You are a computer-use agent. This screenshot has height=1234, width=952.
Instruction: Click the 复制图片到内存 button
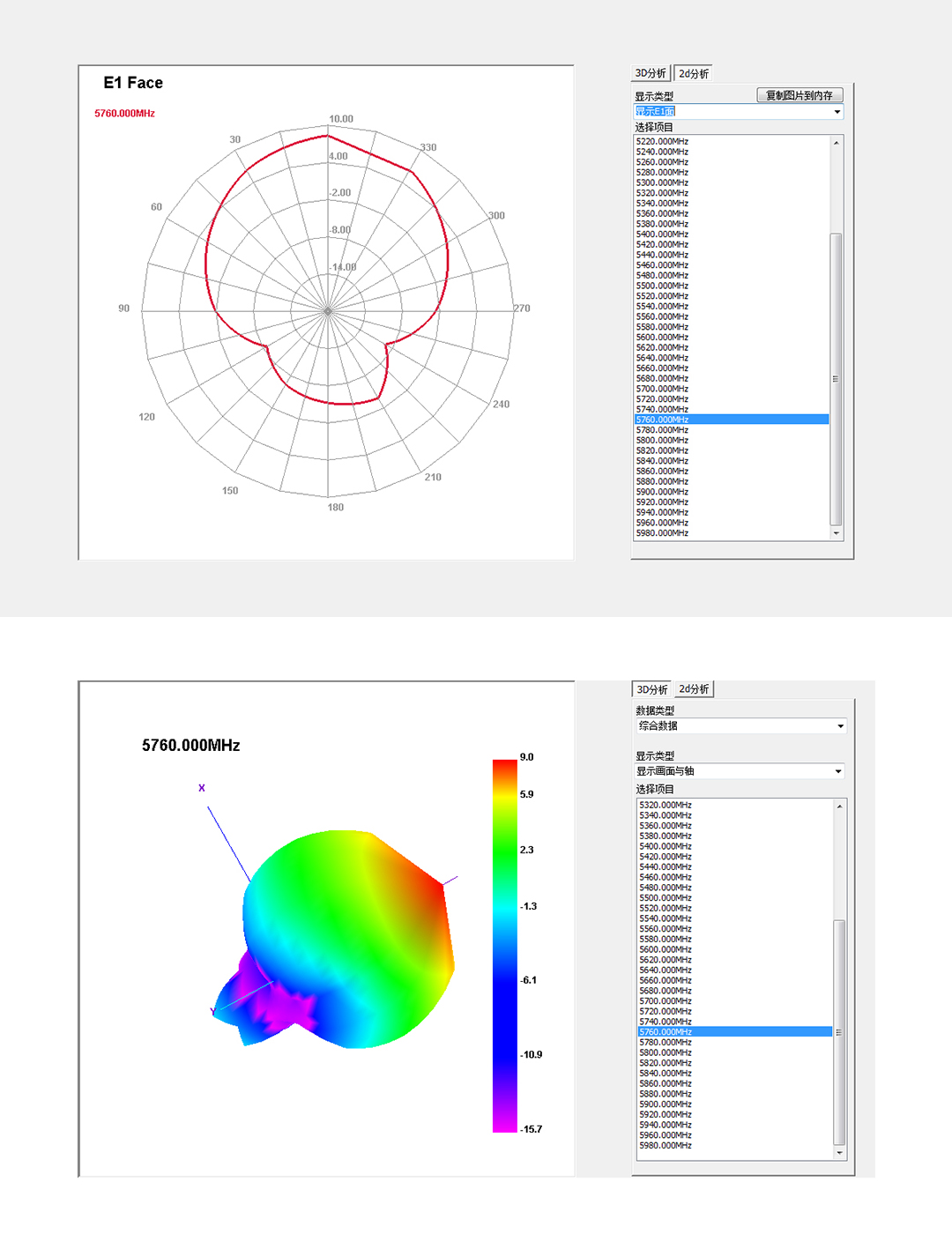800,95
